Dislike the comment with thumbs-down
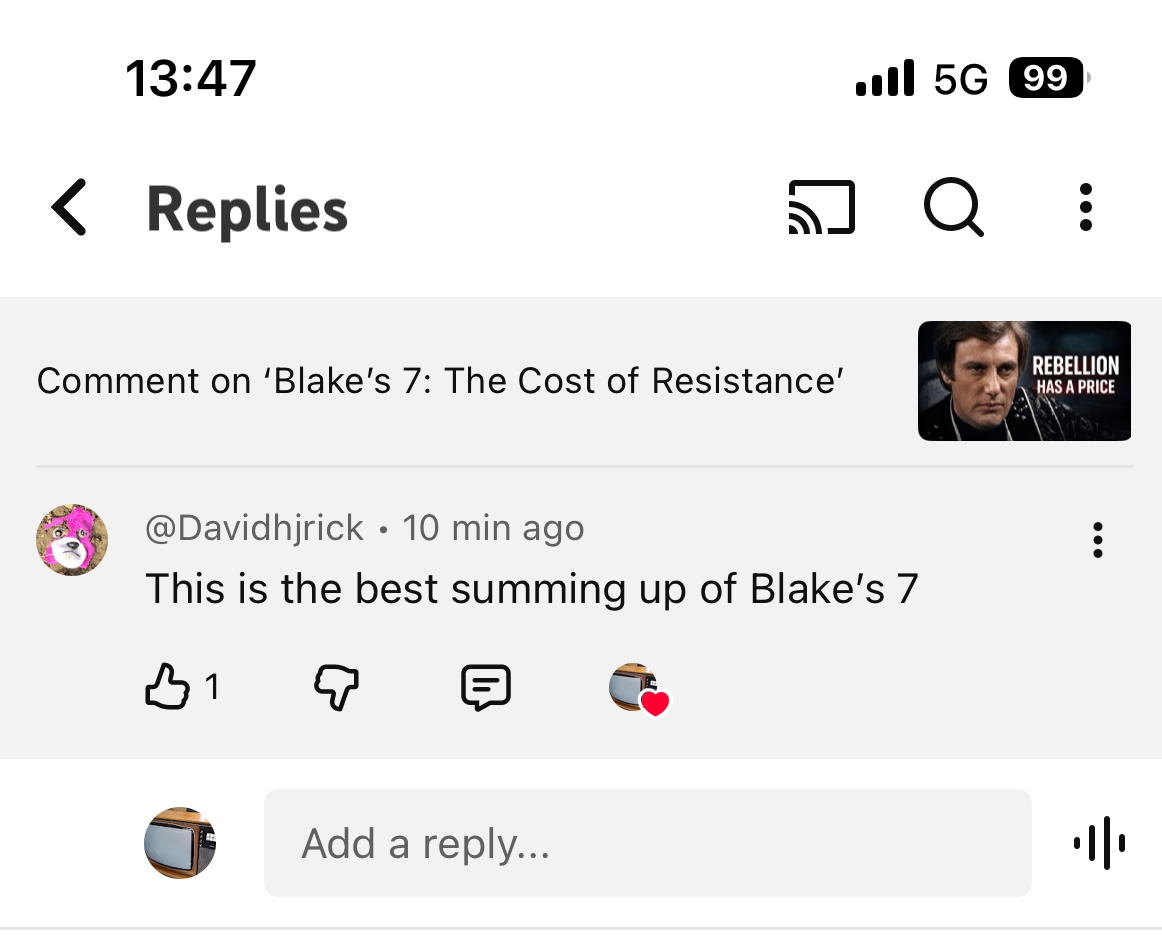Screen dimensions: 1162x947 pyautogui.click(x=337, y=688)
